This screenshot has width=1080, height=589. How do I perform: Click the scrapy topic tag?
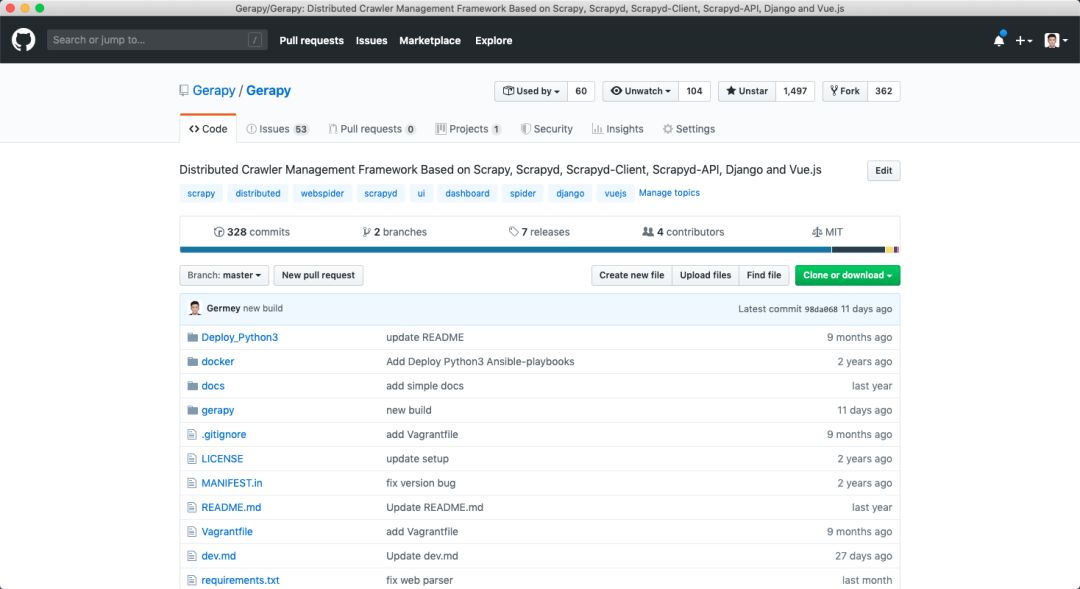pyautogui.click(x=201, y=194)
